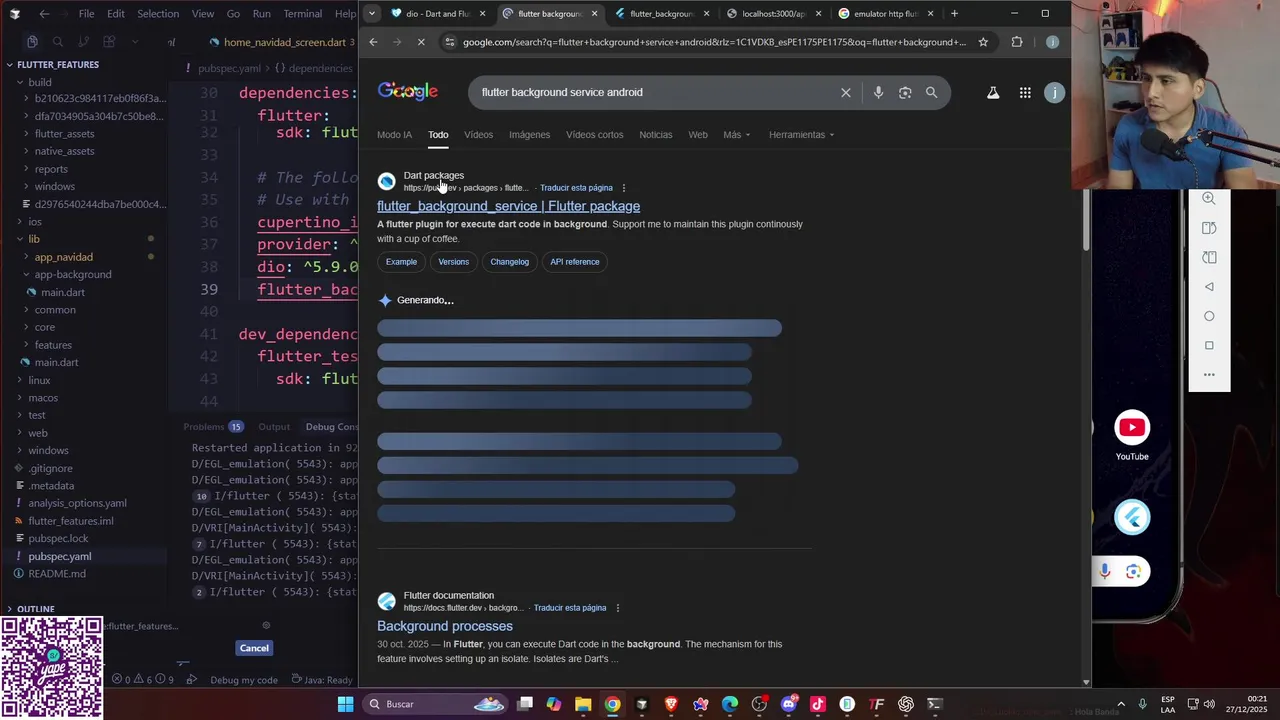Screen dimensions: 1280x720
Task: Clear the Google search box text
Action: (x=846, y=92)
